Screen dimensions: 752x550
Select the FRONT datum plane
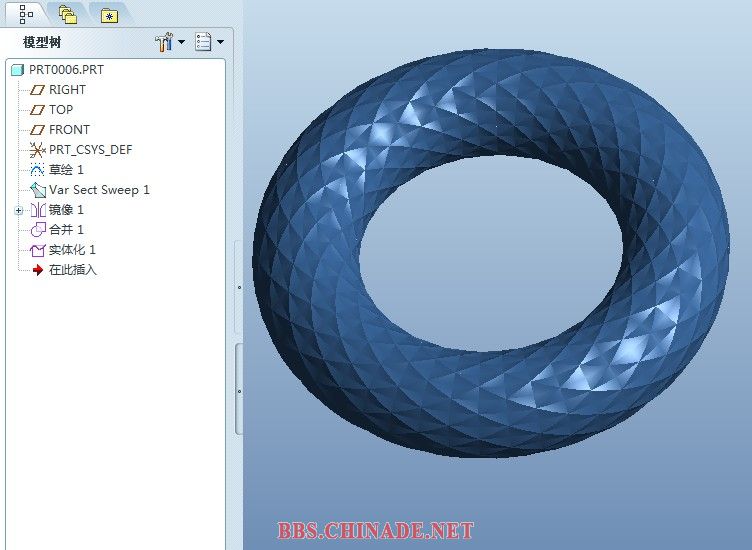(x=69, y=130)
